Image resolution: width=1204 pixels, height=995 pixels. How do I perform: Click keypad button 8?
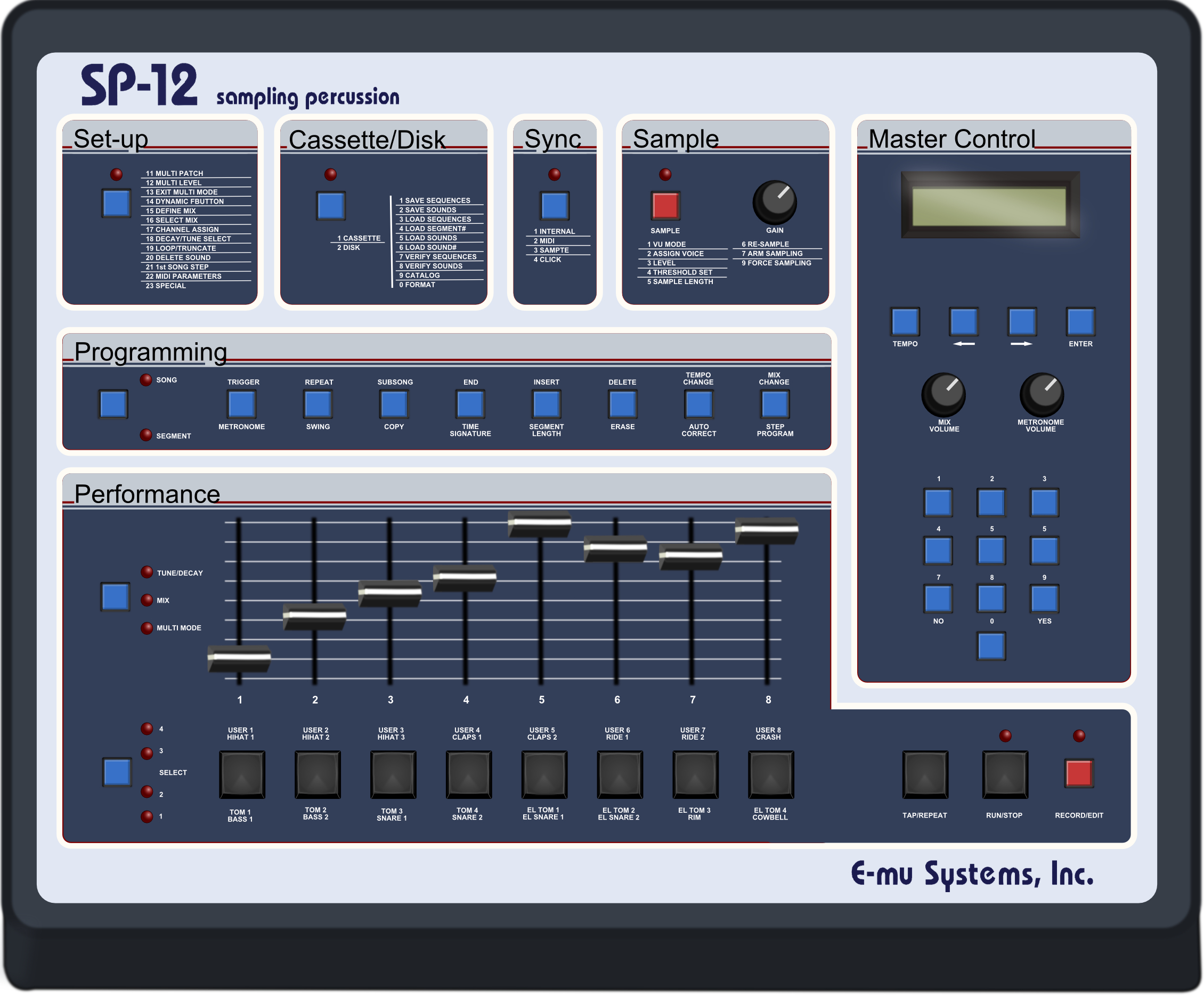991,598
